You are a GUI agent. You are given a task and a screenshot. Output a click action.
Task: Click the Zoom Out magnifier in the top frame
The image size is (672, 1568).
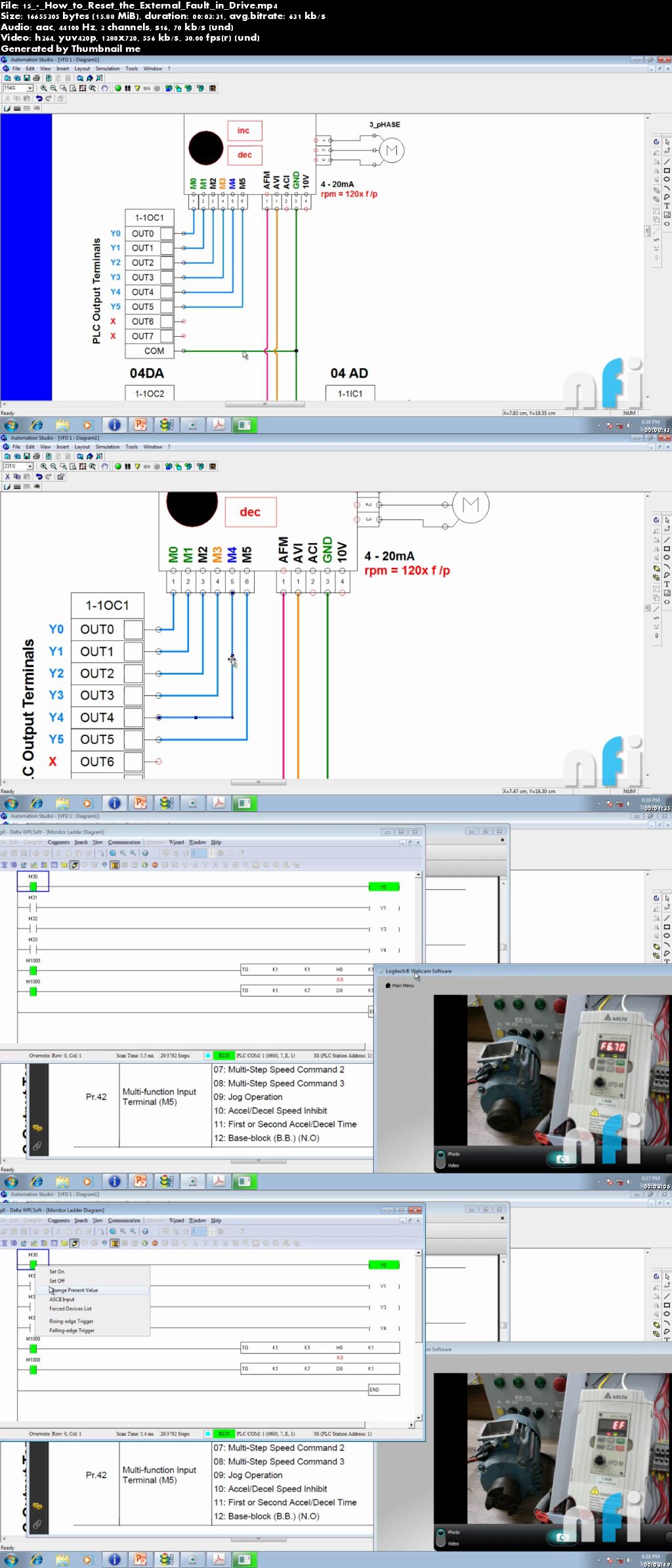pyautogui.click(x=54, y=88)
